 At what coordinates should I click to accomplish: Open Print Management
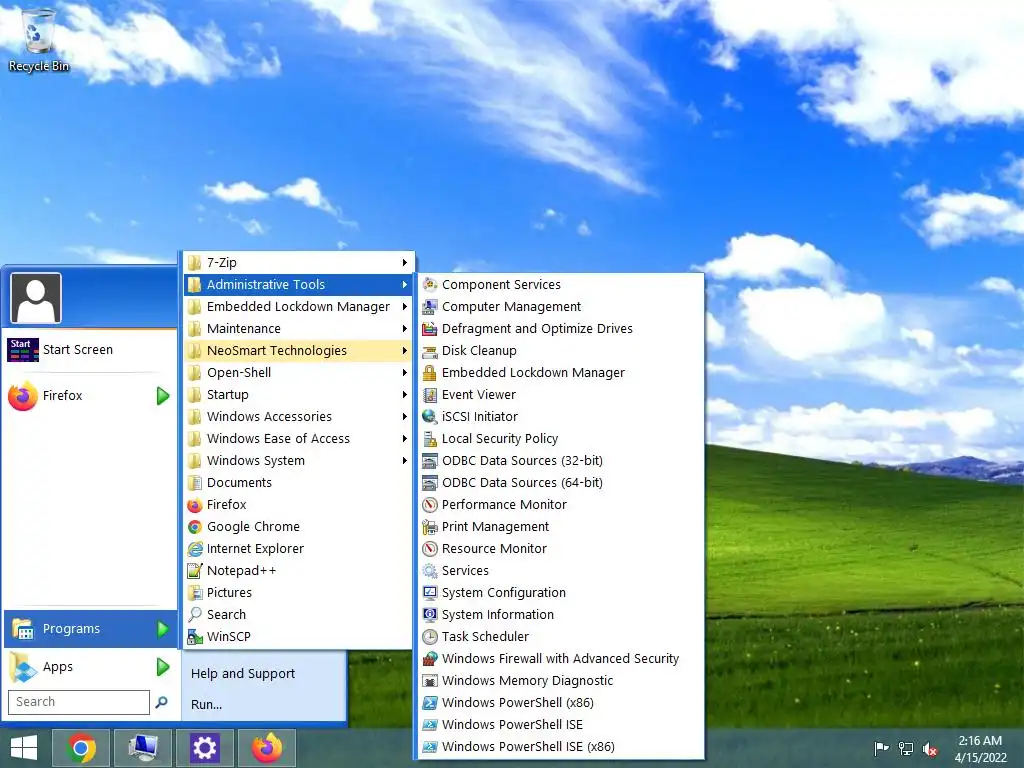(x=560, y=526)
